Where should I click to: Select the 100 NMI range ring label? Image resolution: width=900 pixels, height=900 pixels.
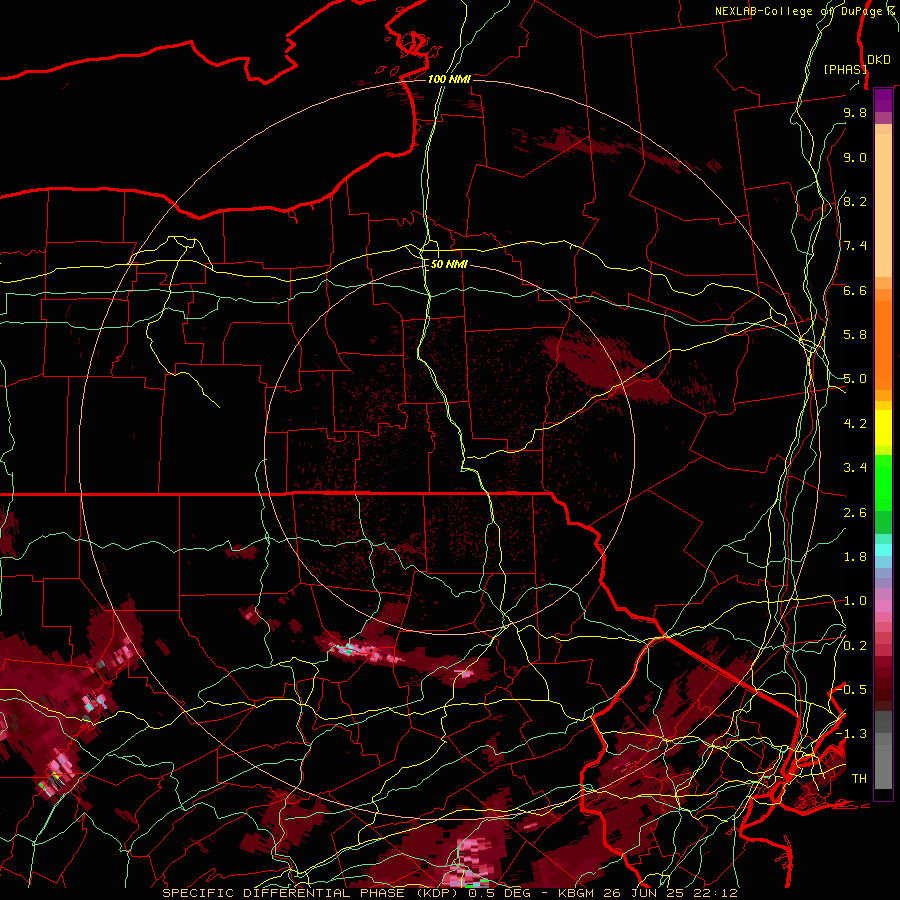click(449, 79)
